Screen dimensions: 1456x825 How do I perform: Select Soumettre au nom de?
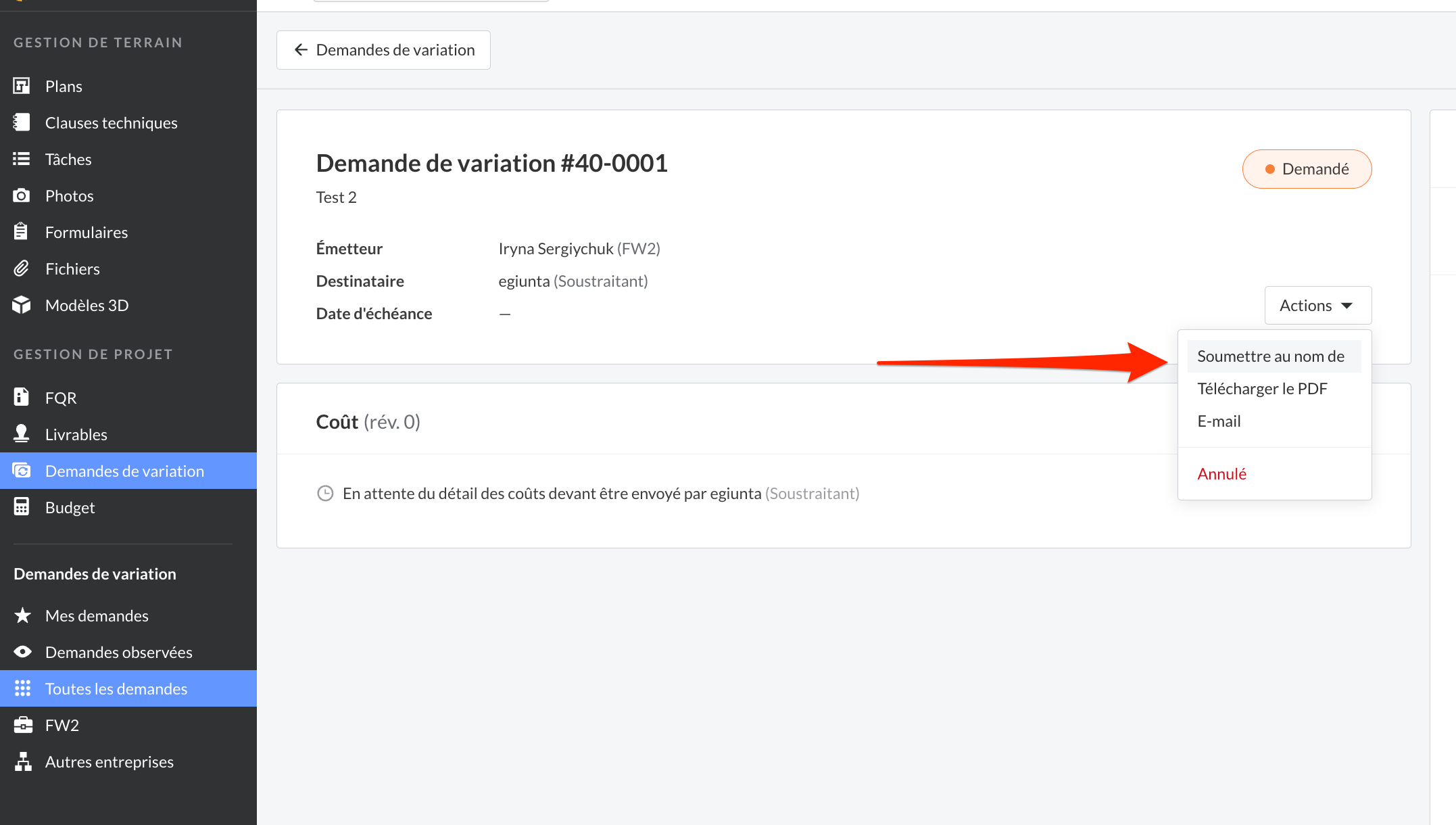click(1270, 356)
